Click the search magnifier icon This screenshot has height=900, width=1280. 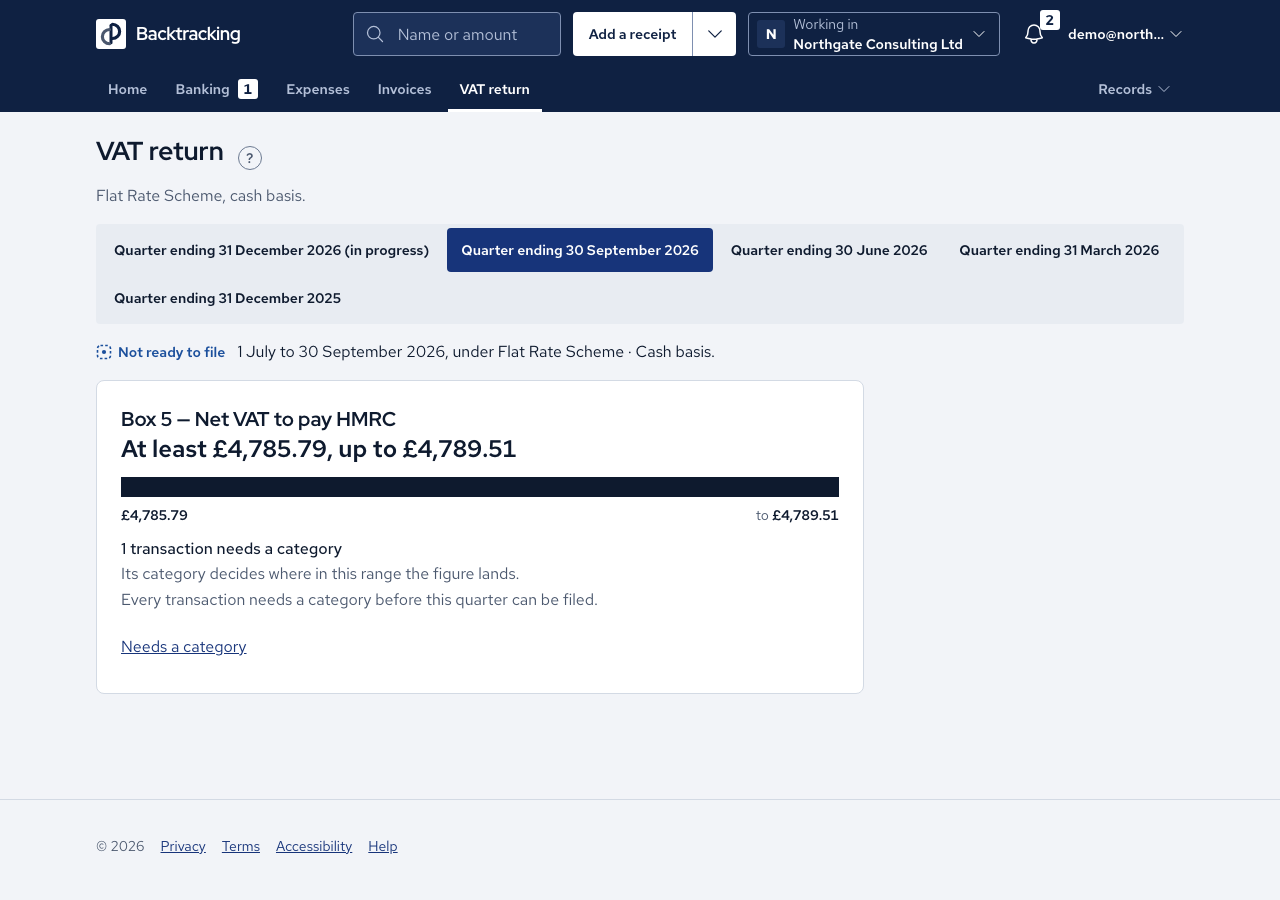tap(375, 34)
